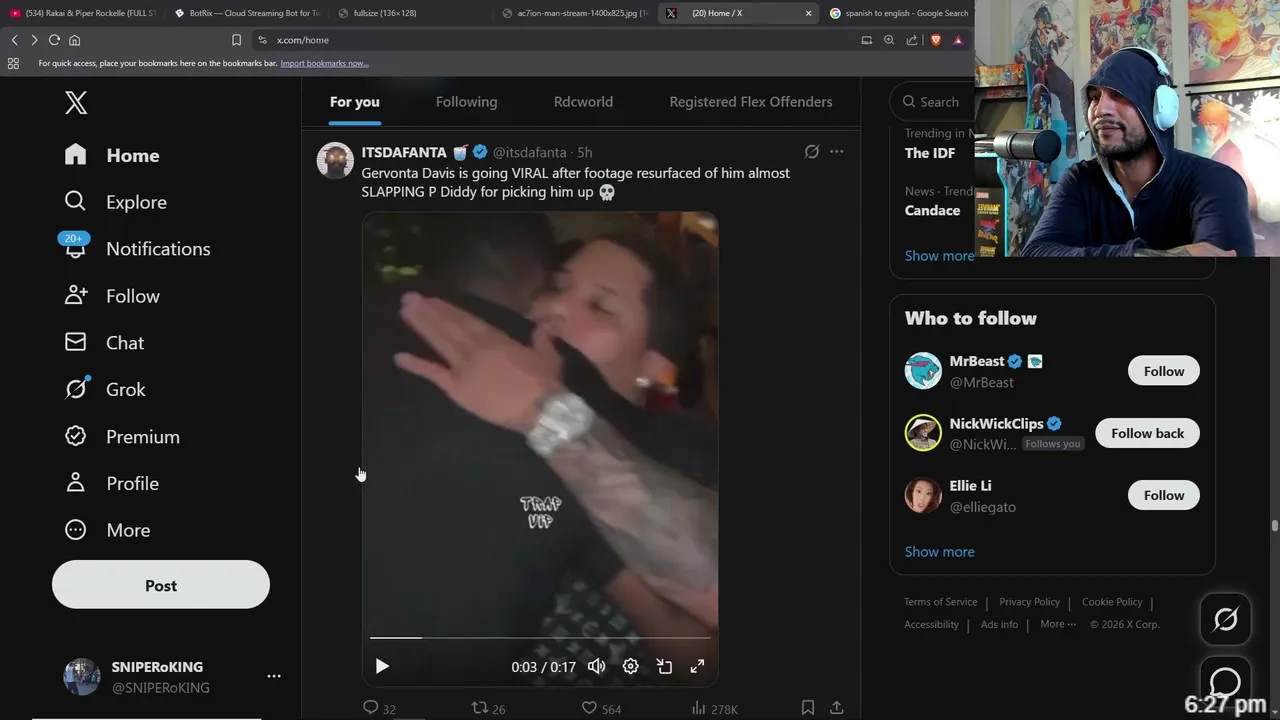1280x720 pixels.
Task: View post analytics showing 278K
Action: [714, 708]
